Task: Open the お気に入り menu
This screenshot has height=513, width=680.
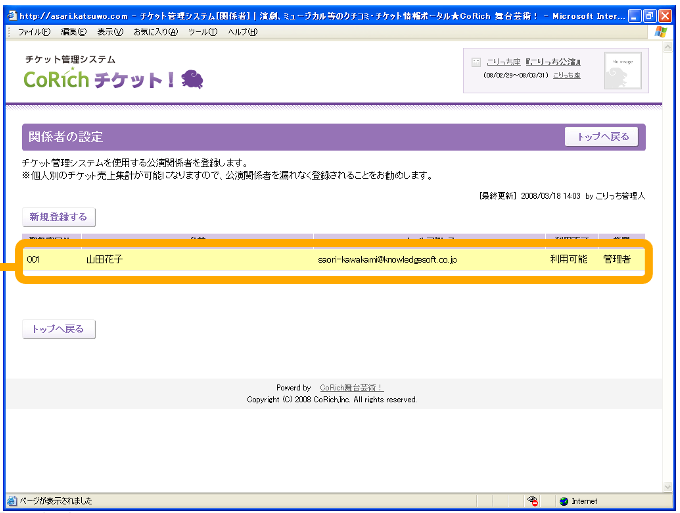Action: click(x=156, y=32)
